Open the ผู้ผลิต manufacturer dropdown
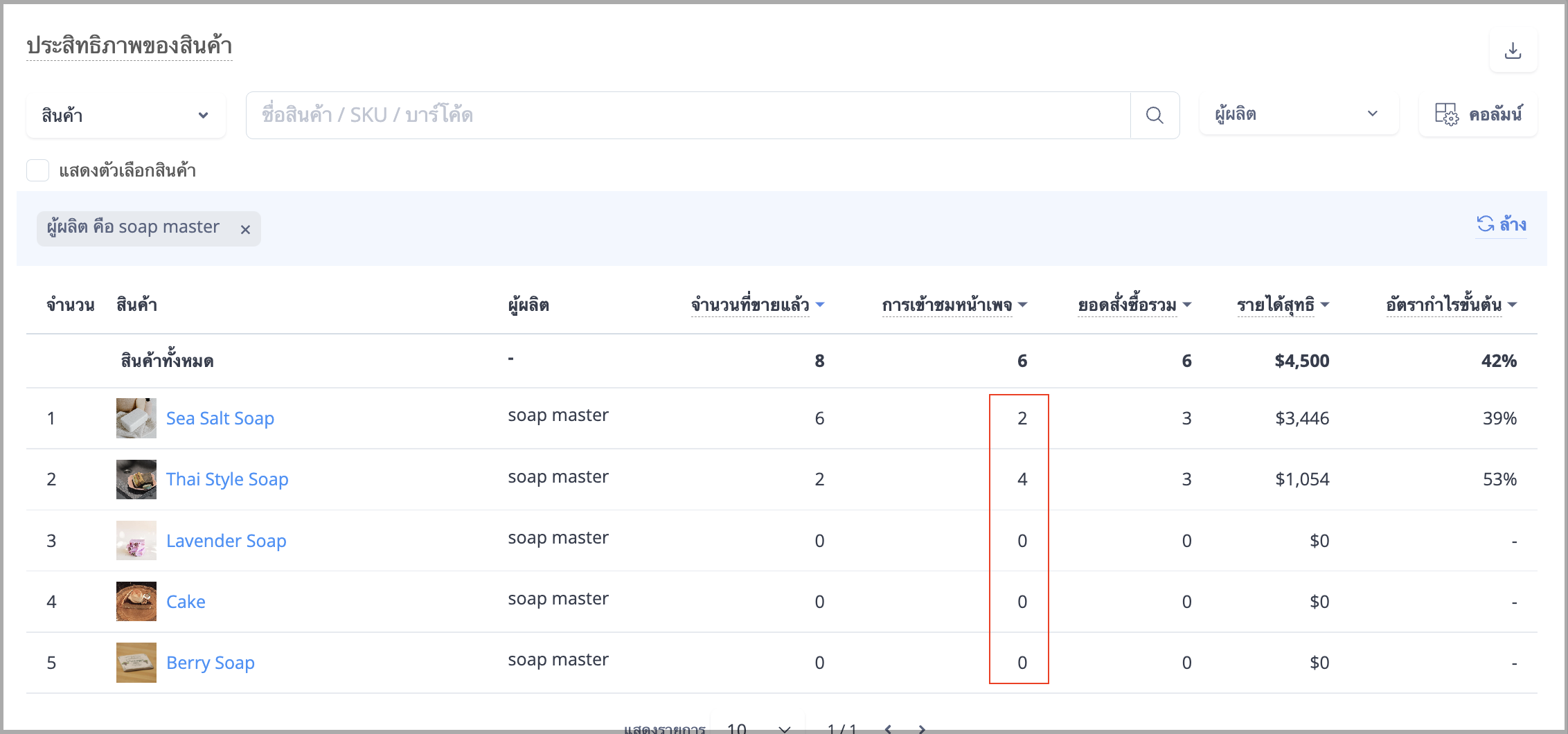Image resolution: width=1568 pixels, height=734 pixels. 1299,114
